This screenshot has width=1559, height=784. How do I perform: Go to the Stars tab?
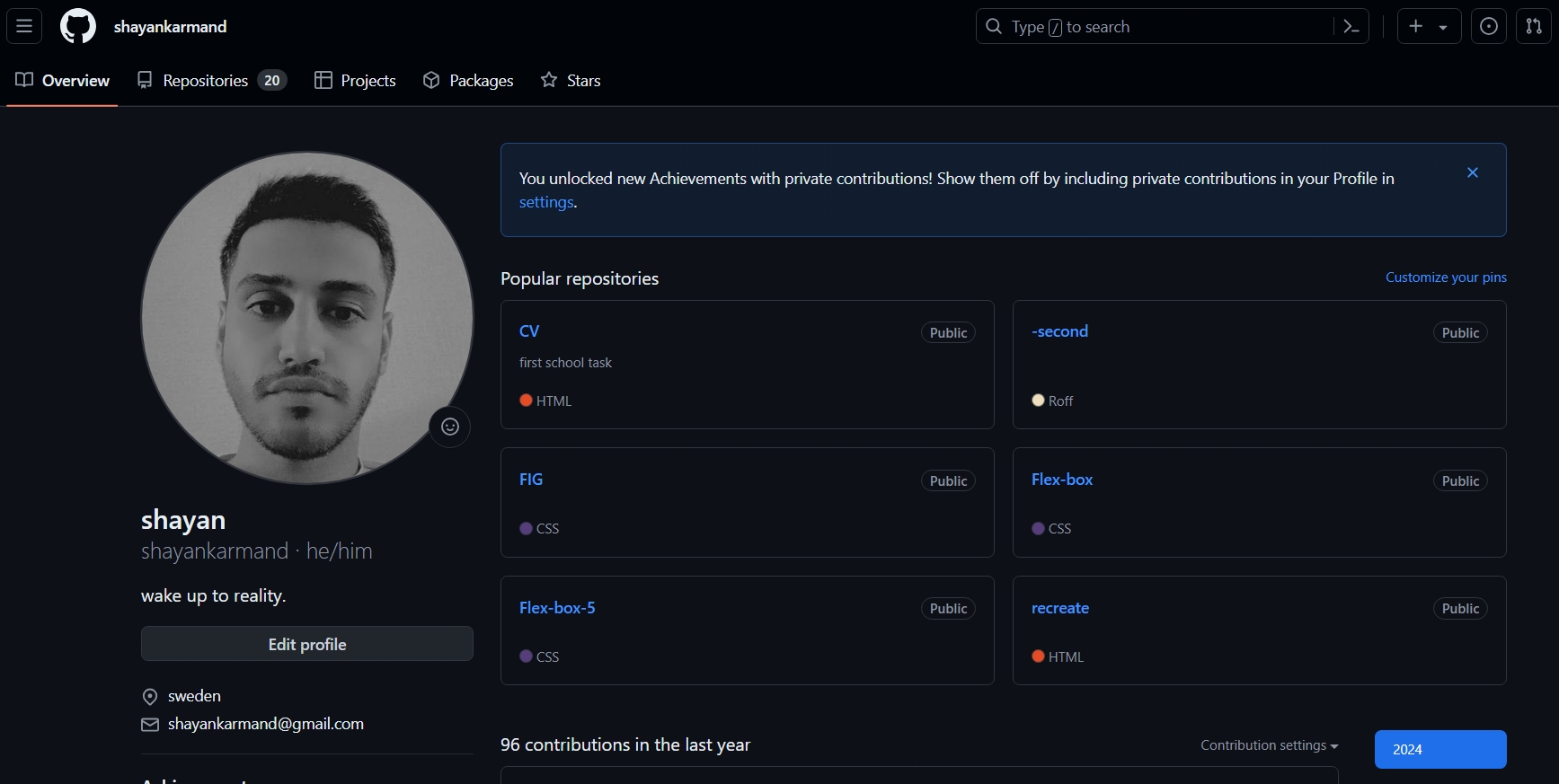tap(571, 81)
